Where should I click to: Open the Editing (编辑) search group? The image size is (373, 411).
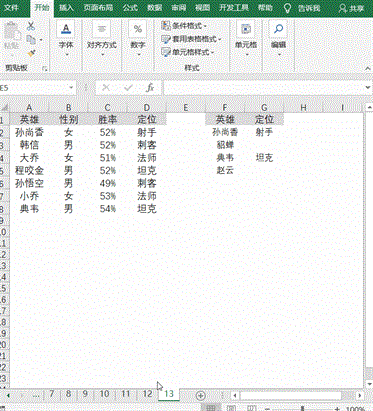point(278,38)
